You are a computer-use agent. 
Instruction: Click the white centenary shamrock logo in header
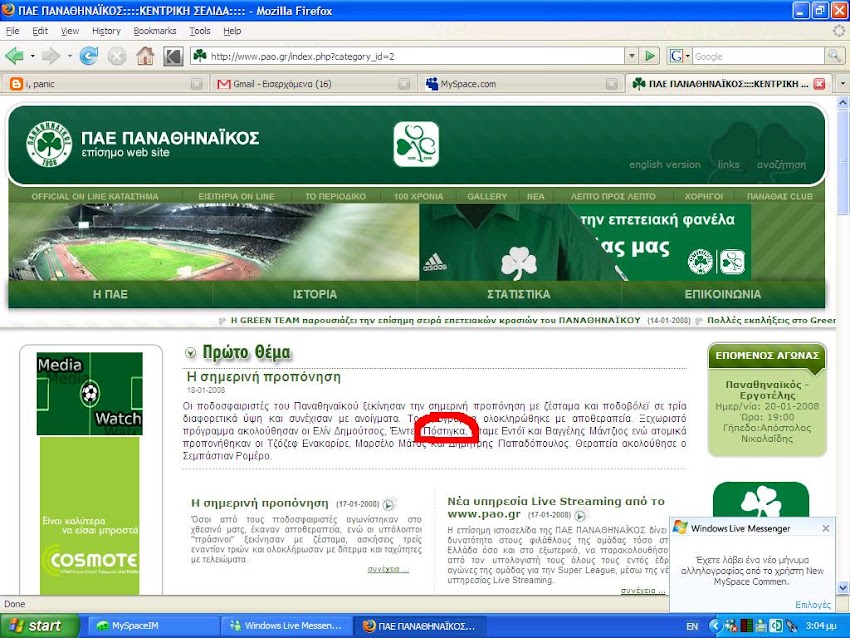[416, 144]
